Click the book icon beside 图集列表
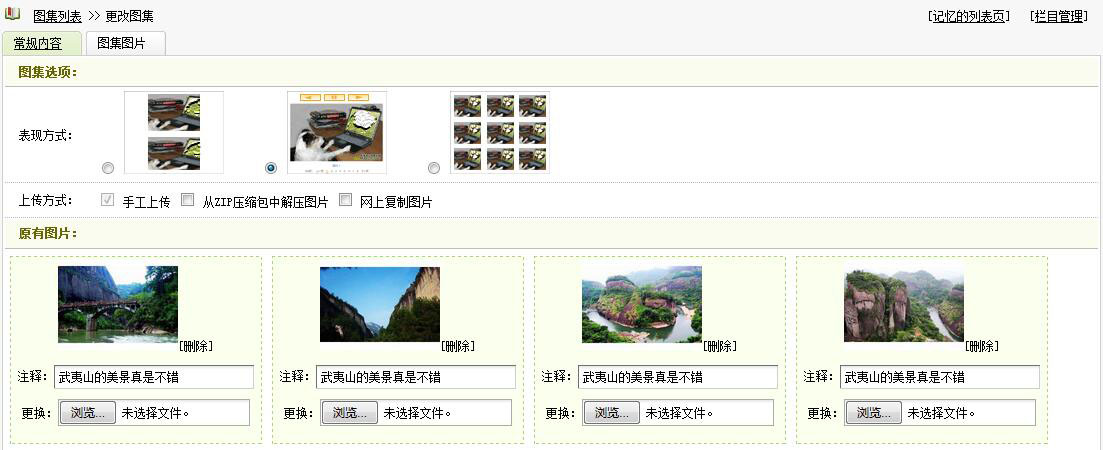Viewport: 1103px width, 450px height. click(x=12, y=15)
